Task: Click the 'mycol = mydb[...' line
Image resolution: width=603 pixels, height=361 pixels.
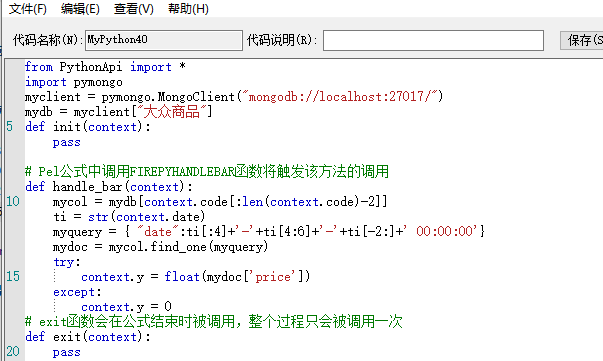Action: pos(220,201)
